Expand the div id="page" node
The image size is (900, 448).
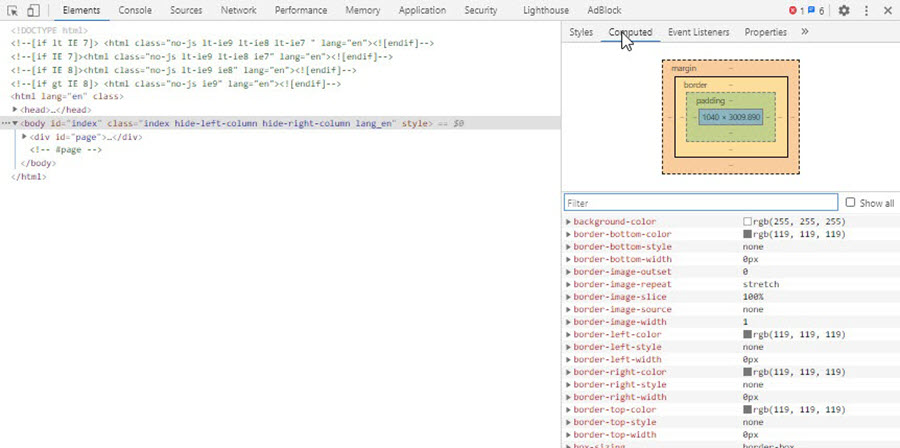point(25,137)
